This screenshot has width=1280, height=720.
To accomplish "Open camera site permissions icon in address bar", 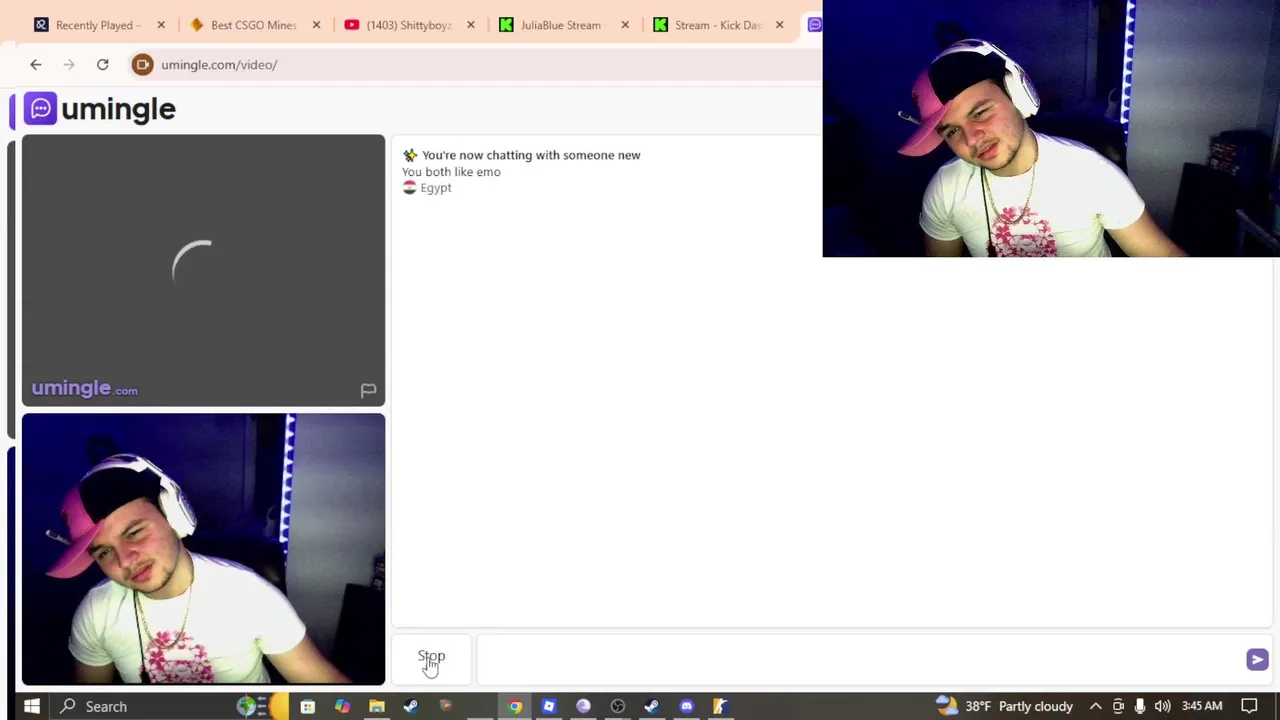I will pyautogui.click(x=143, y=65).
